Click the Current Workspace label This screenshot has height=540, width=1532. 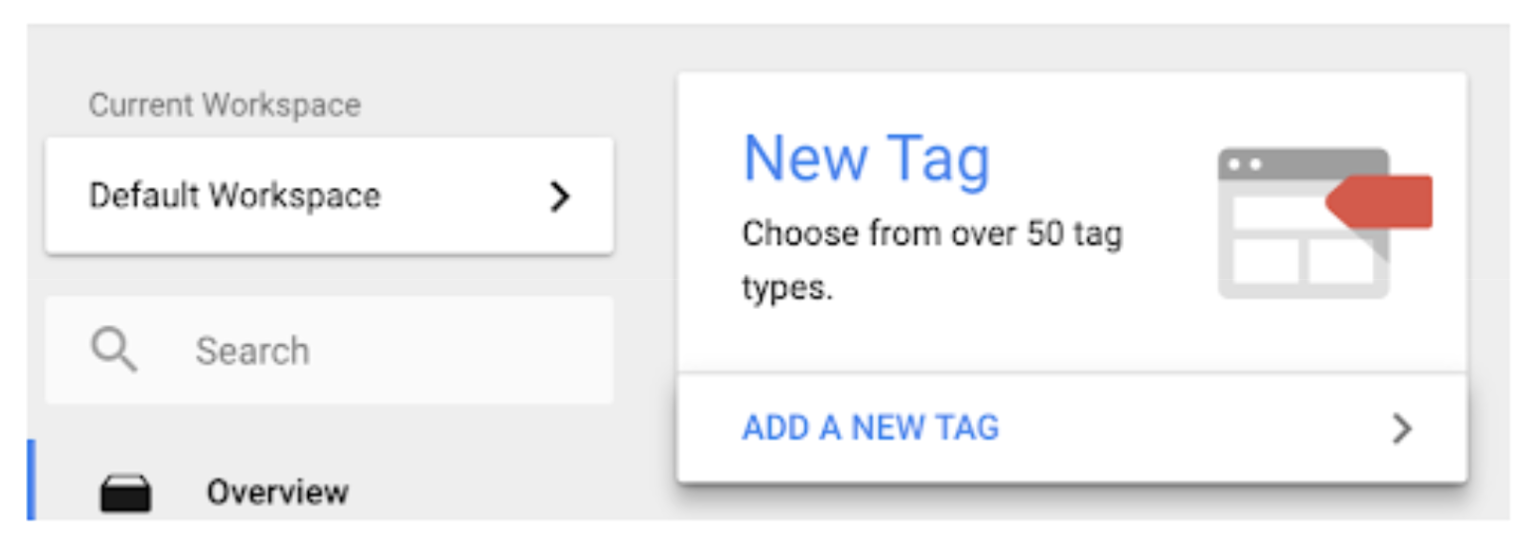tap(225, 105)
